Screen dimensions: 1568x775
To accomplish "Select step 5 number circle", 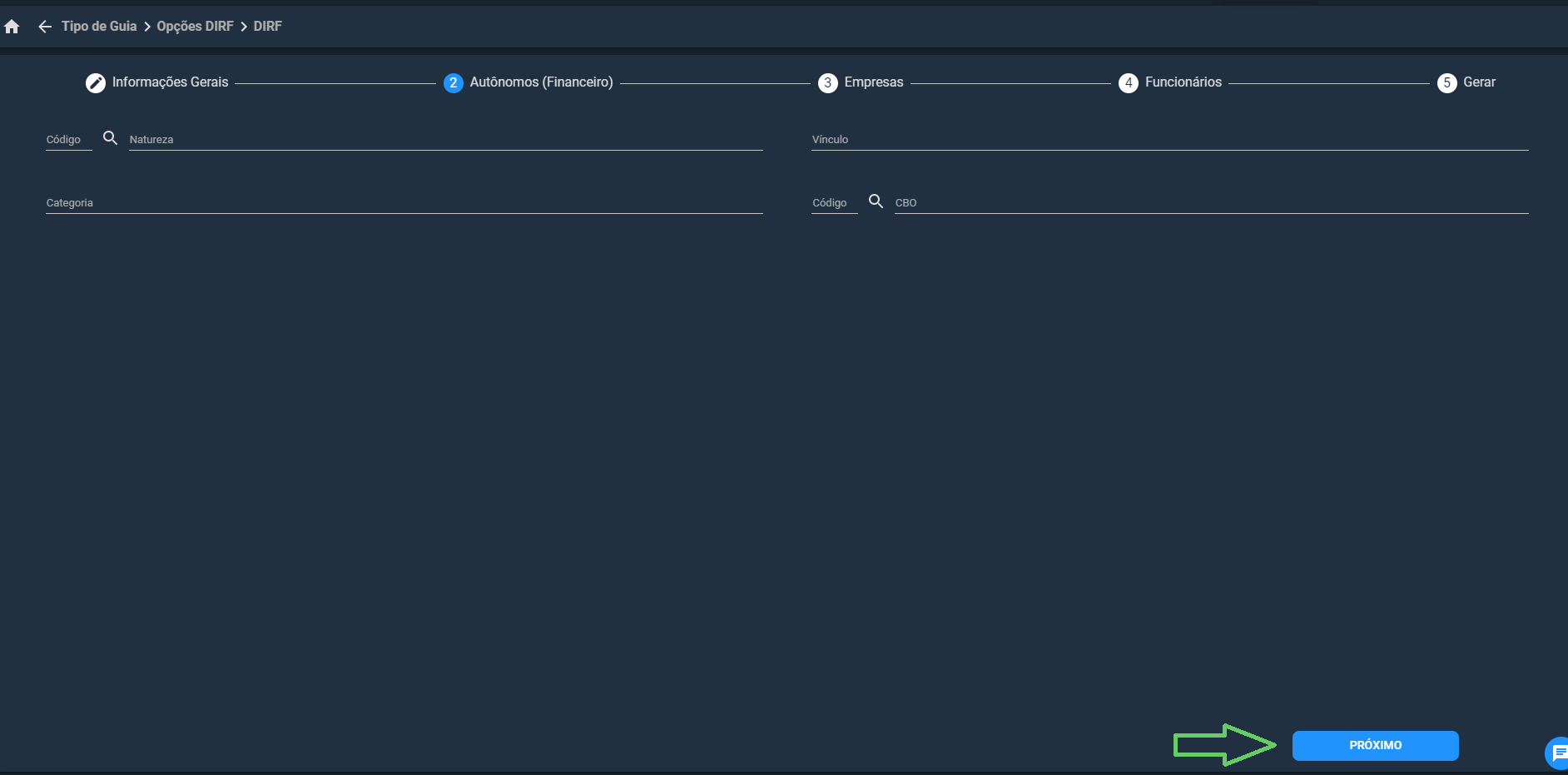I will [1446, 82].
